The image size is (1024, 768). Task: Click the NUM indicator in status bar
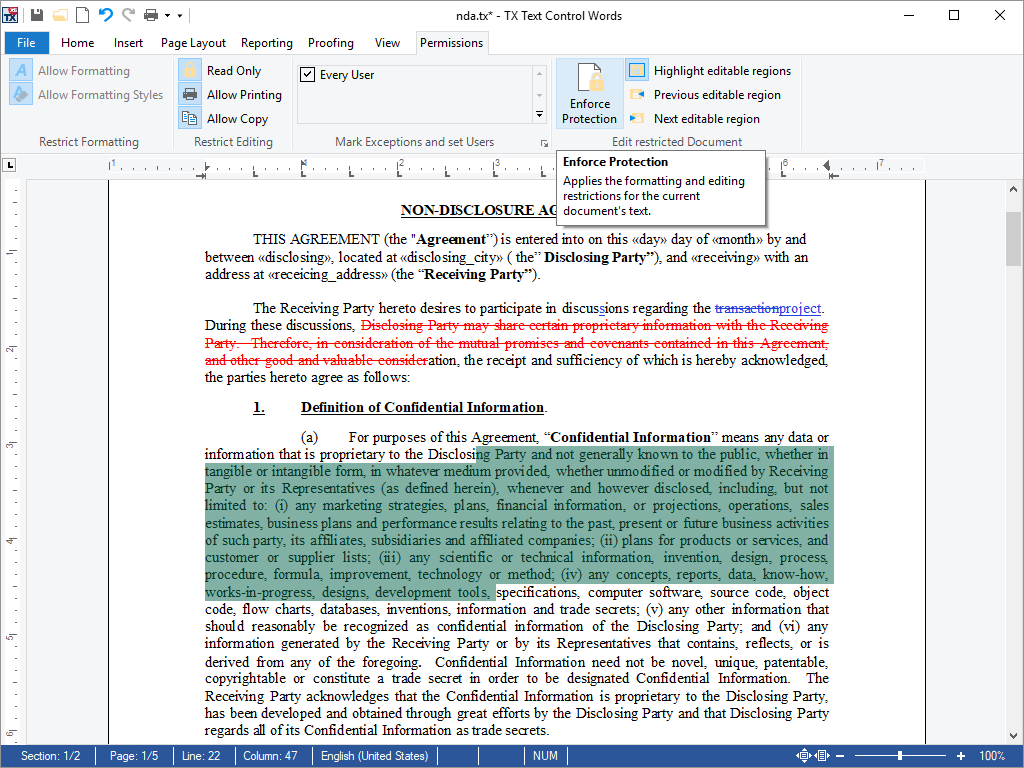[x=545, y=756]
